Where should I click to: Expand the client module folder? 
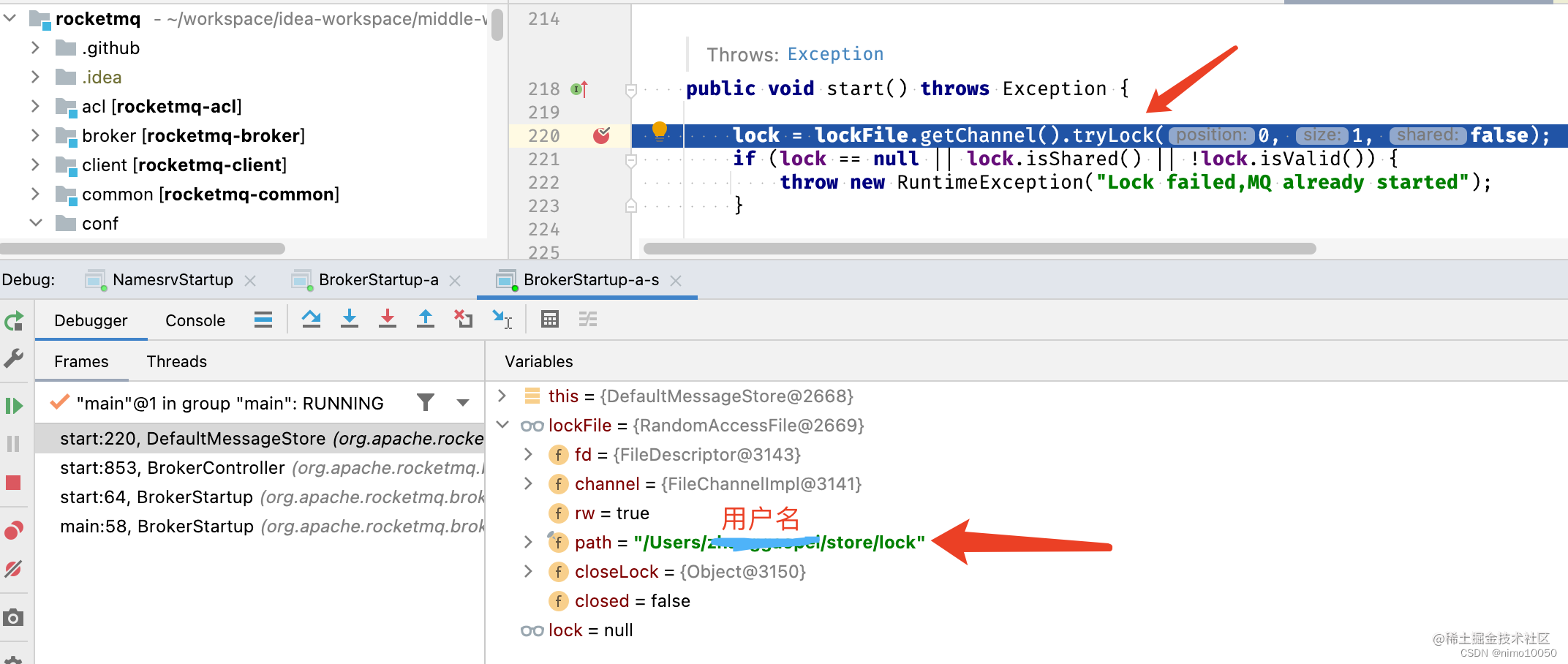(35, 165)
